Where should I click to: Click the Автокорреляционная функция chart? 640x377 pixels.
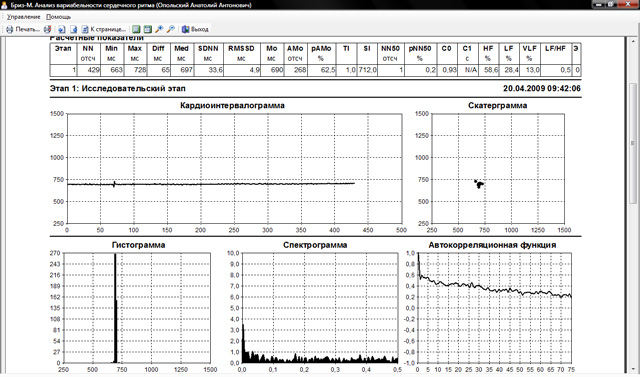(x=494, y=308)
